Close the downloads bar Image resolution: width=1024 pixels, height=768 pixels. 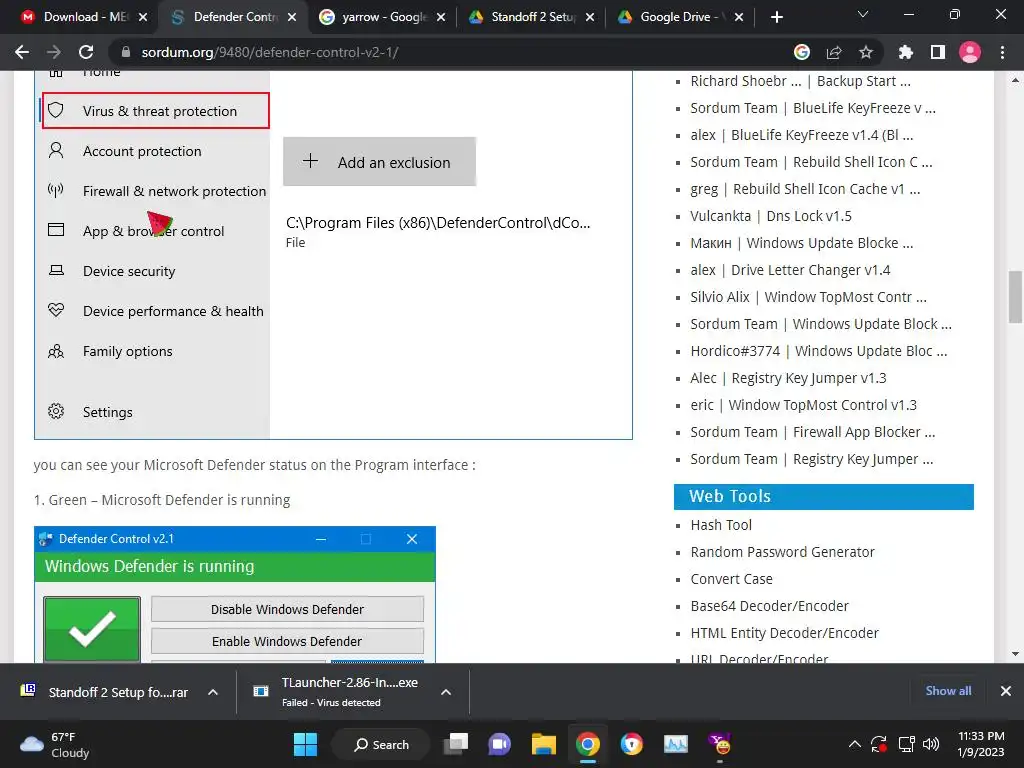[x=1006, y=691]
